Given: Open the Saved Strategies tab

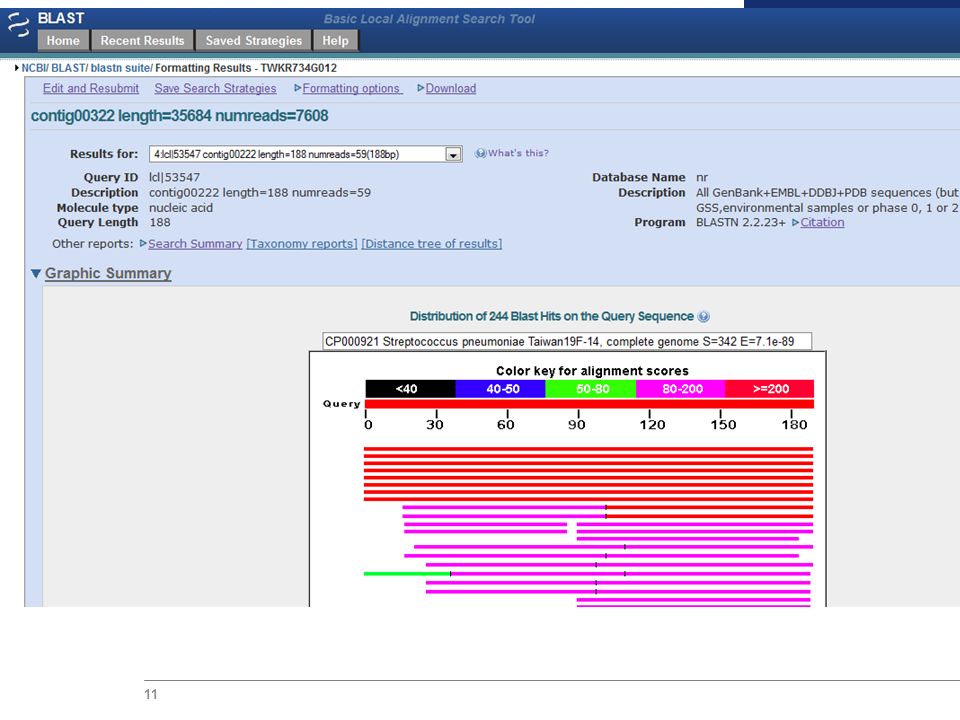Looking at the screenshot, I should [253, 40].
